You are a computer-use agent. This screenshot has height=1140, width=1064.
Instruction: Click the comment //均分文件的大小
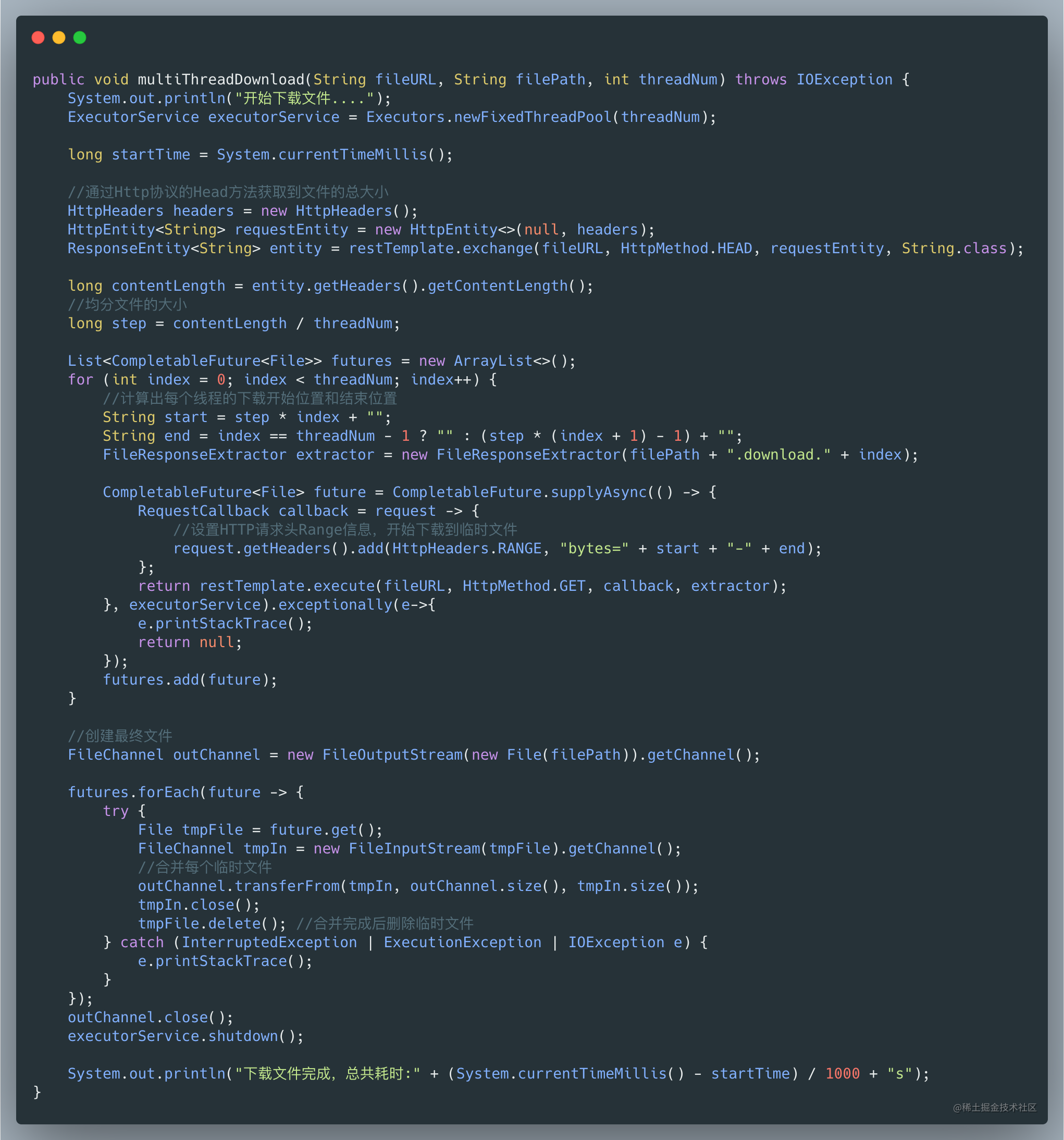pos(127,304)
